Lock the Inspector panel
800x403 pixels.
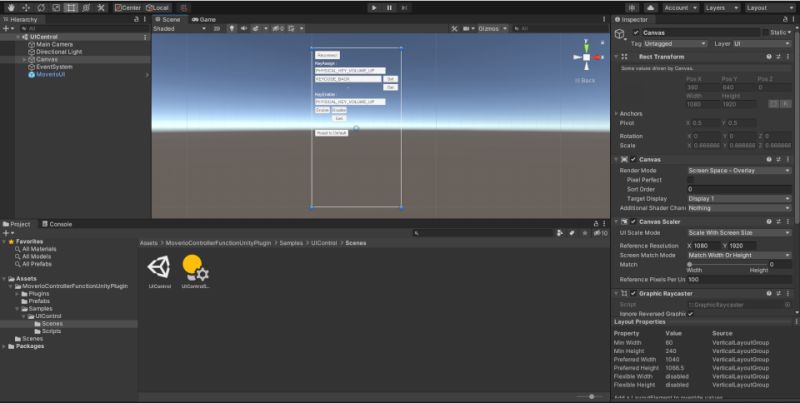783,19
